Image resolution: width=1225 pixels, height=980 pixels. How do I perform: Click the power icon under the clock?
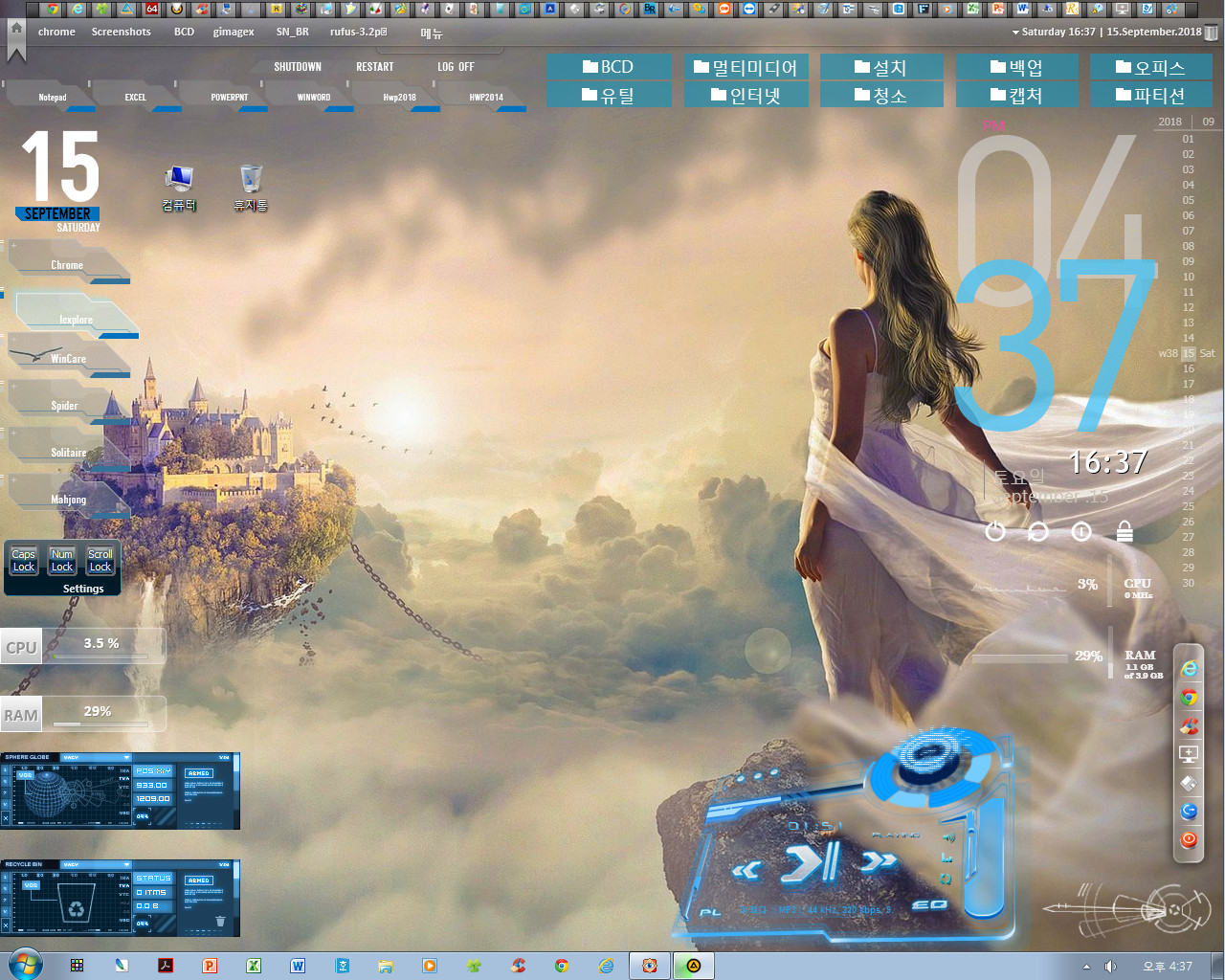995,531
